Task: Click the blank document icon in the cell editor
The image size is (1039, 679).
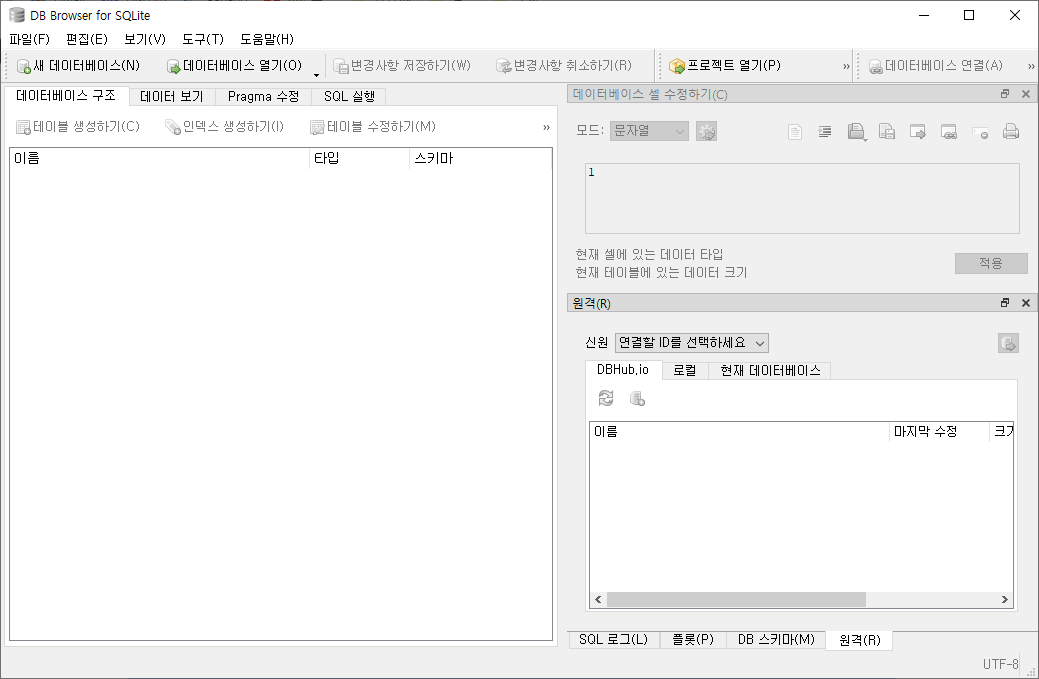Action: tap(794, 132)
